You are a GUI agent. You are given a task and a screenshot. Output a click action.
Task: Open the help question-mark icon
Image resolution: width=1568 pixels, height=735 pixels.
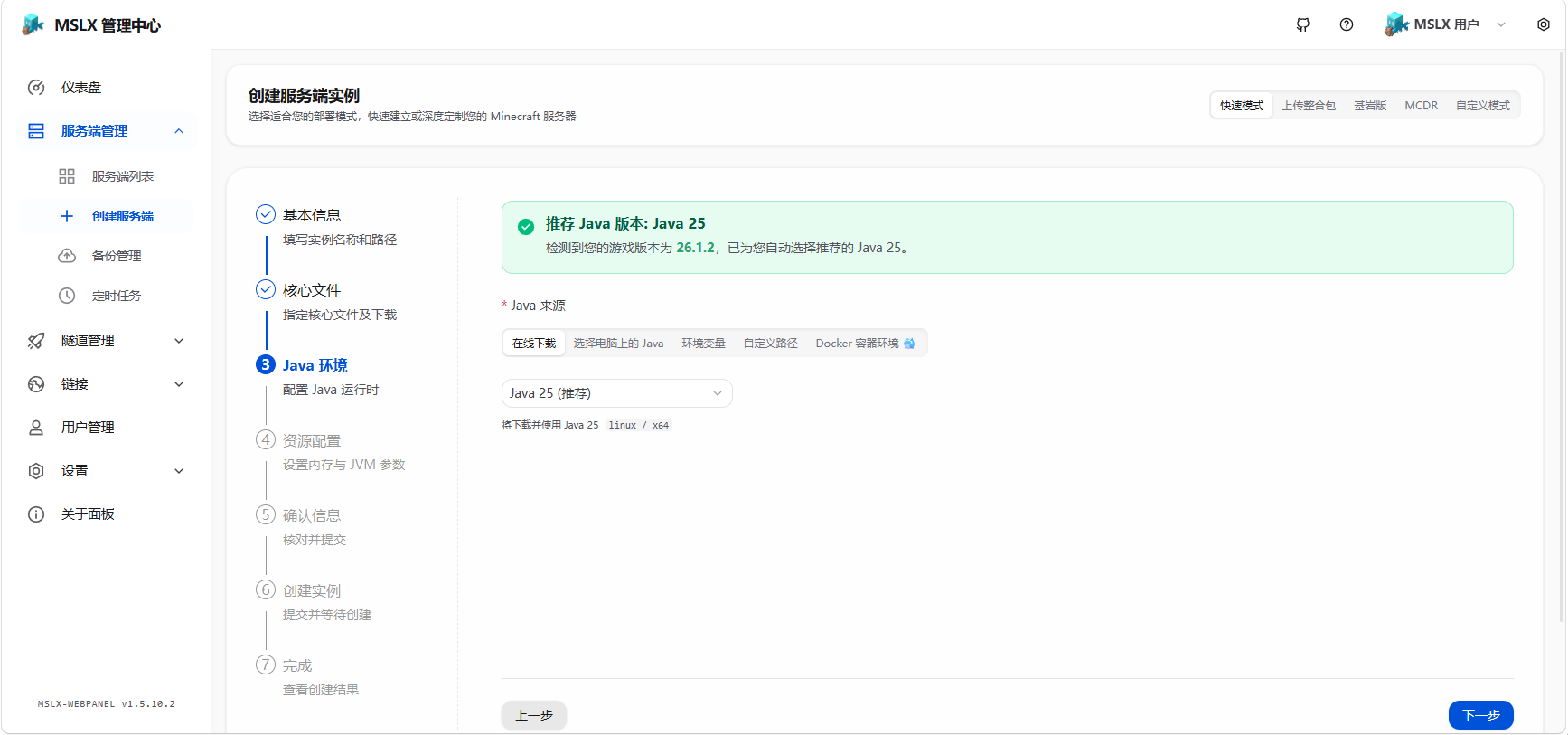coord(1347,24)
